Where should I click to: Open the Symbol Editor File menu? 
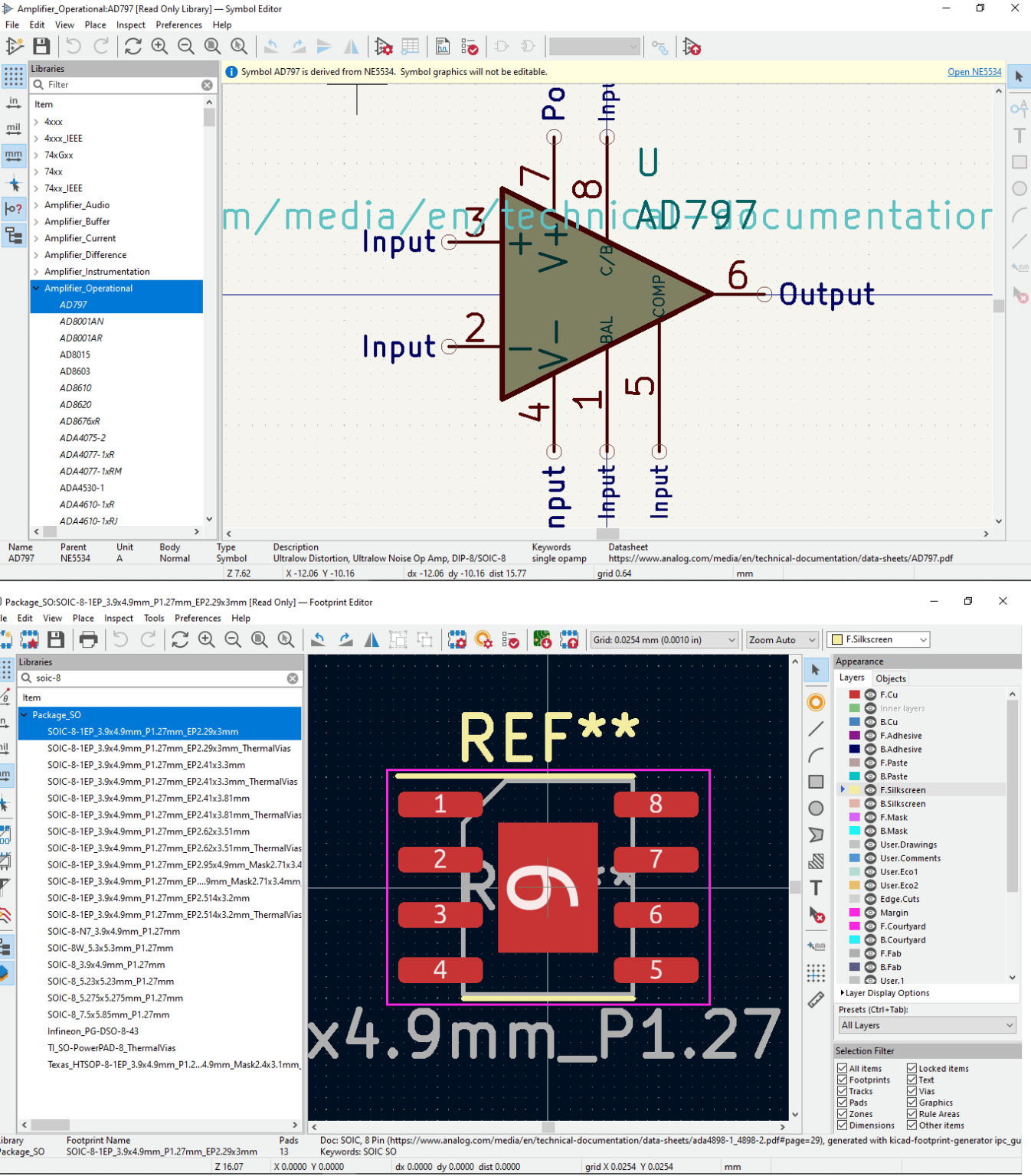[12, 25]
